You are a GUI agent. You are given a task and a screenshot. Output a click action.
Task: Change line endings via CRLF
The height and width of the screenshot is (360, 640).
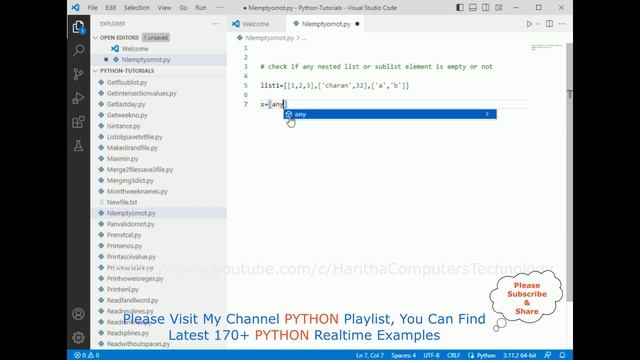[x=453, y=355]
